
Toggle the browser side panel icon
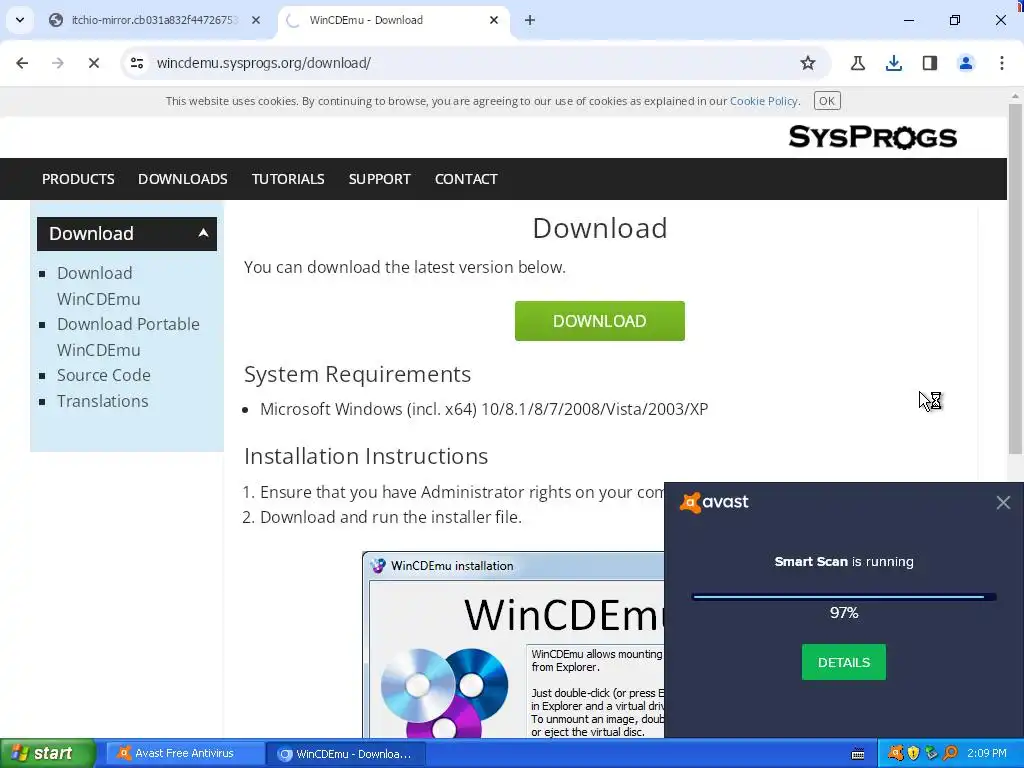[x=930, y=63]
